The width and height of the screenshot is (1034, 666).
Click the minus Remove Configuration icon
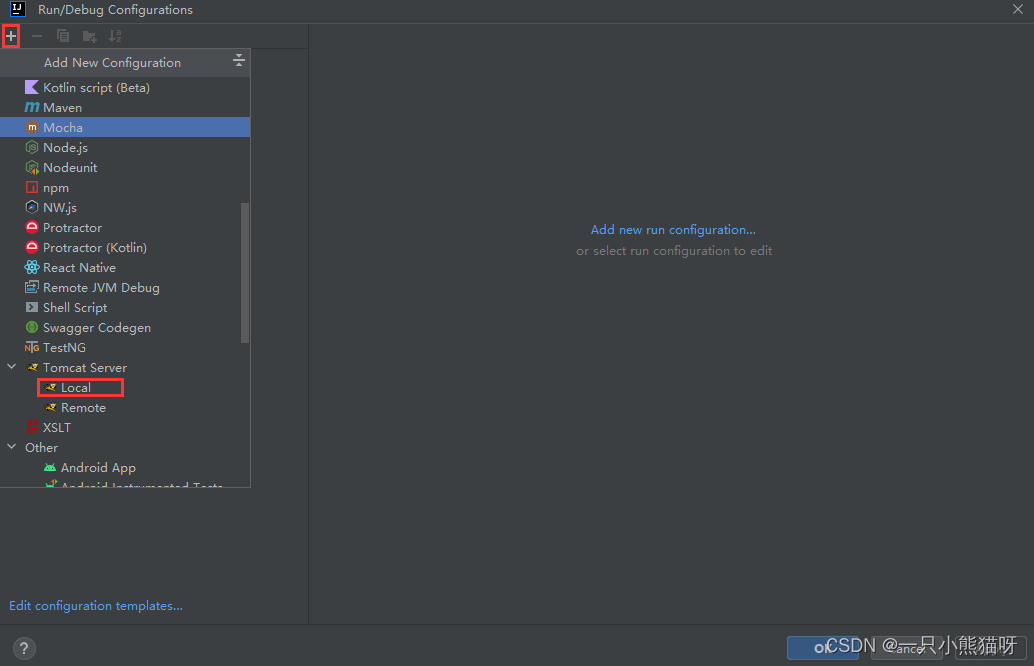(x=37, y=36)
